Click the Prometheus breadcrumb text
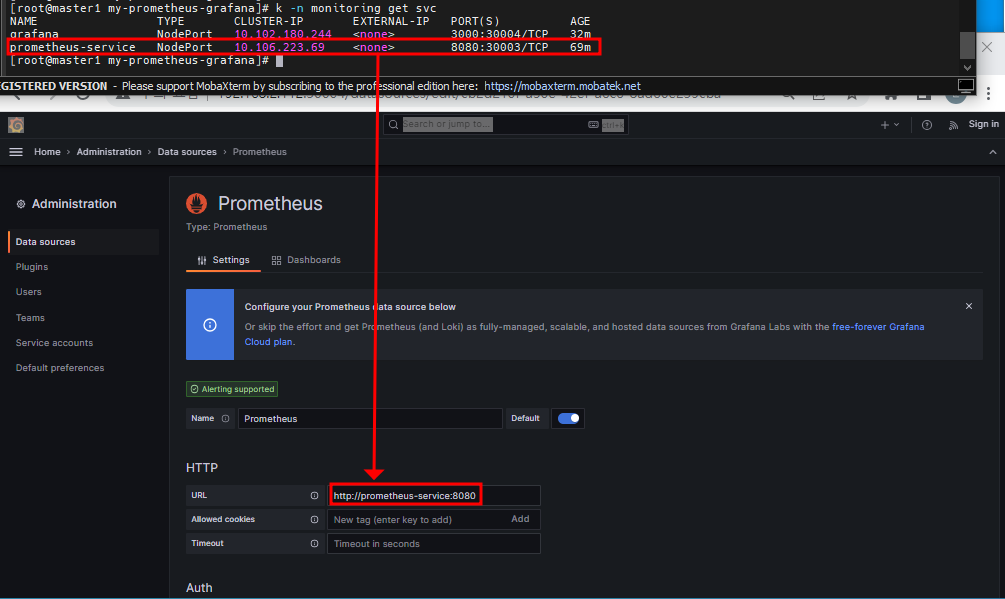Screen dimensions: 1005x599 click(x=260, y=152)
